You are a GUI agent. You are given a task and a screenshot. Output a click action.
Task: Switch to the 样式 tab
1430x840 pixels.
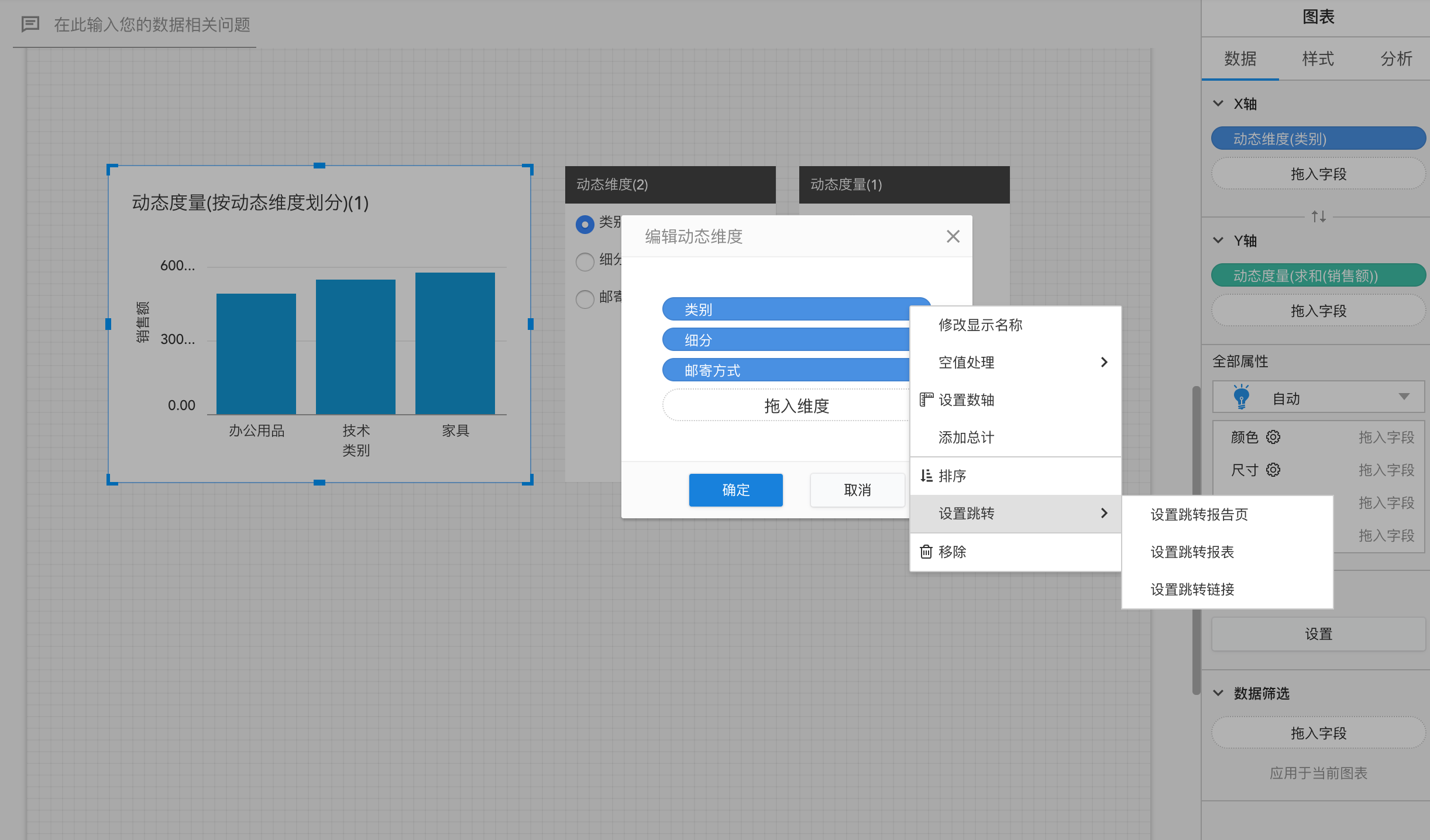point(1318,58)
